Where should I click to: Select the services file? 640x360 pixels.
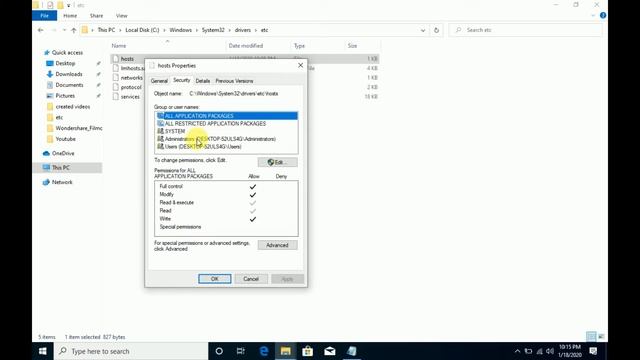[x=130, y=97]
